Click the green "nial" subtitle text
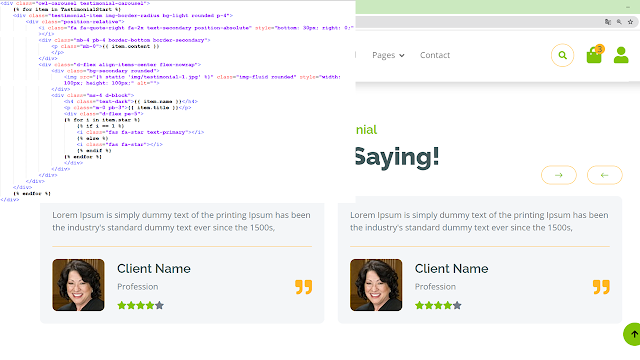 [x=366, y=130]
